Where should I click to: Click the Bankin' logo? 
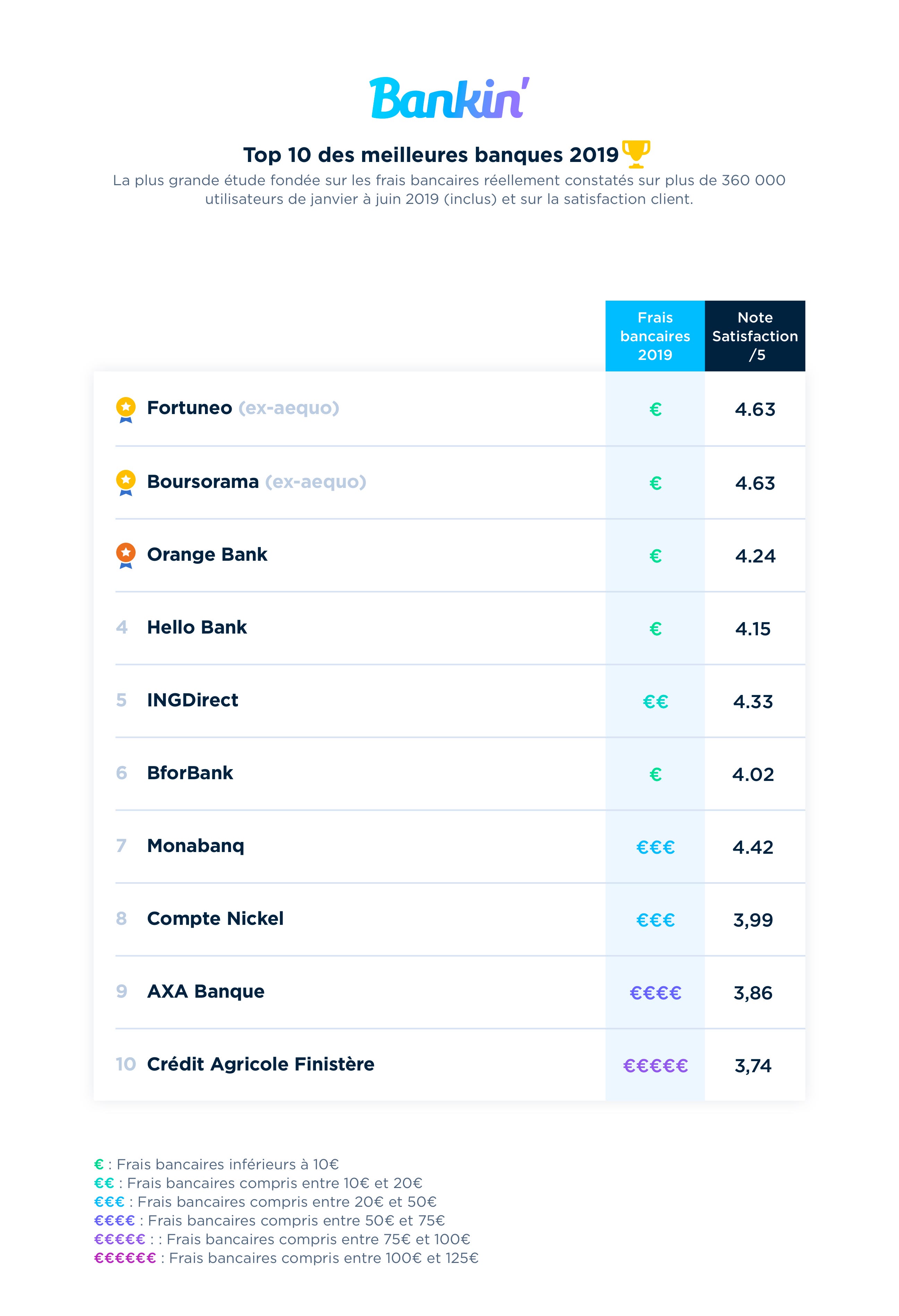coord(450,98)
